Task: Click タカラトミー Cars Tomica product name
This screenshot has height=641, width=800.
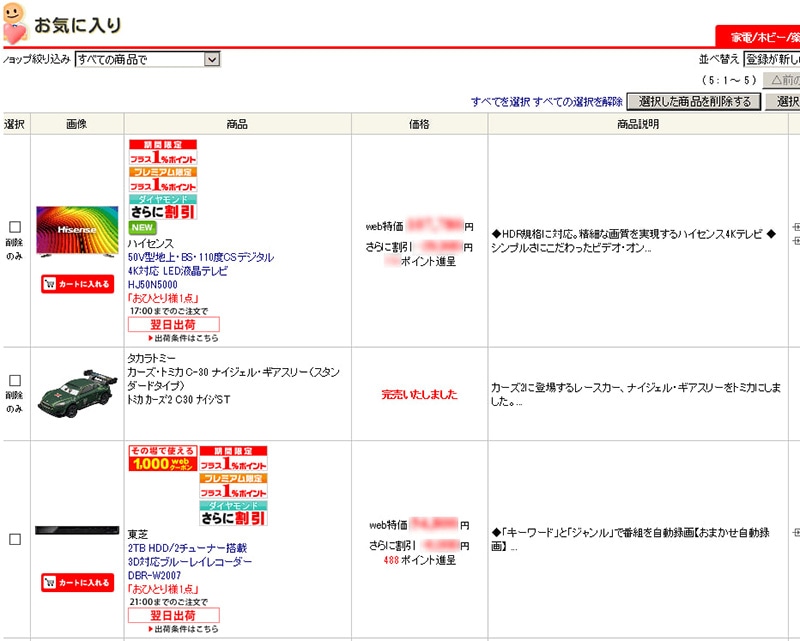Action: (x=234, y=379)
